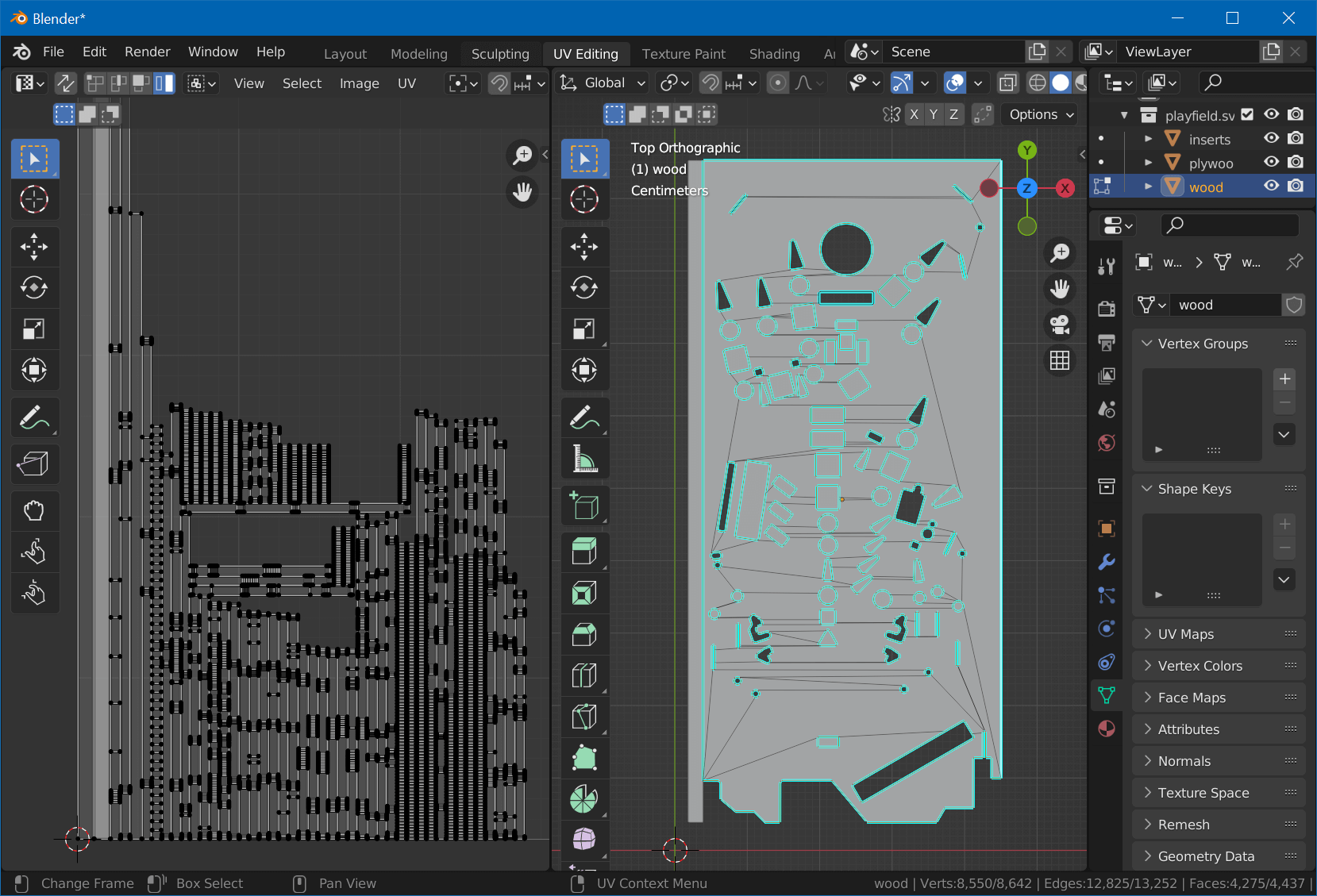Click new scene button beside Scene field
The image size is (1317, 896).
tap(1037, 52)
